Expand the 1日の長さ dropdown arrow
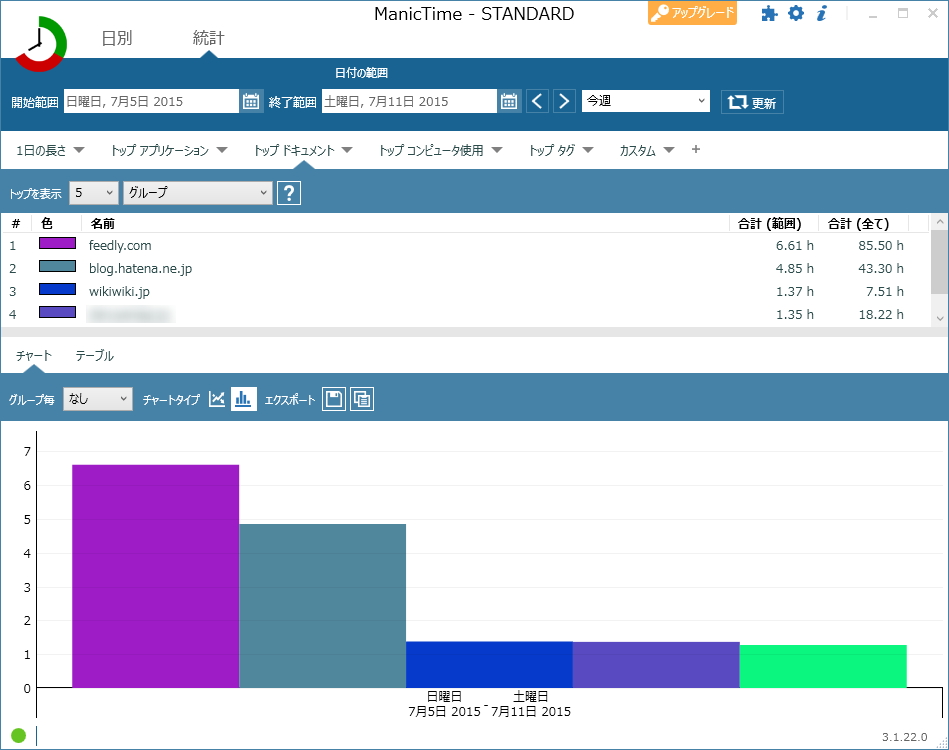 tap(79, 150)
